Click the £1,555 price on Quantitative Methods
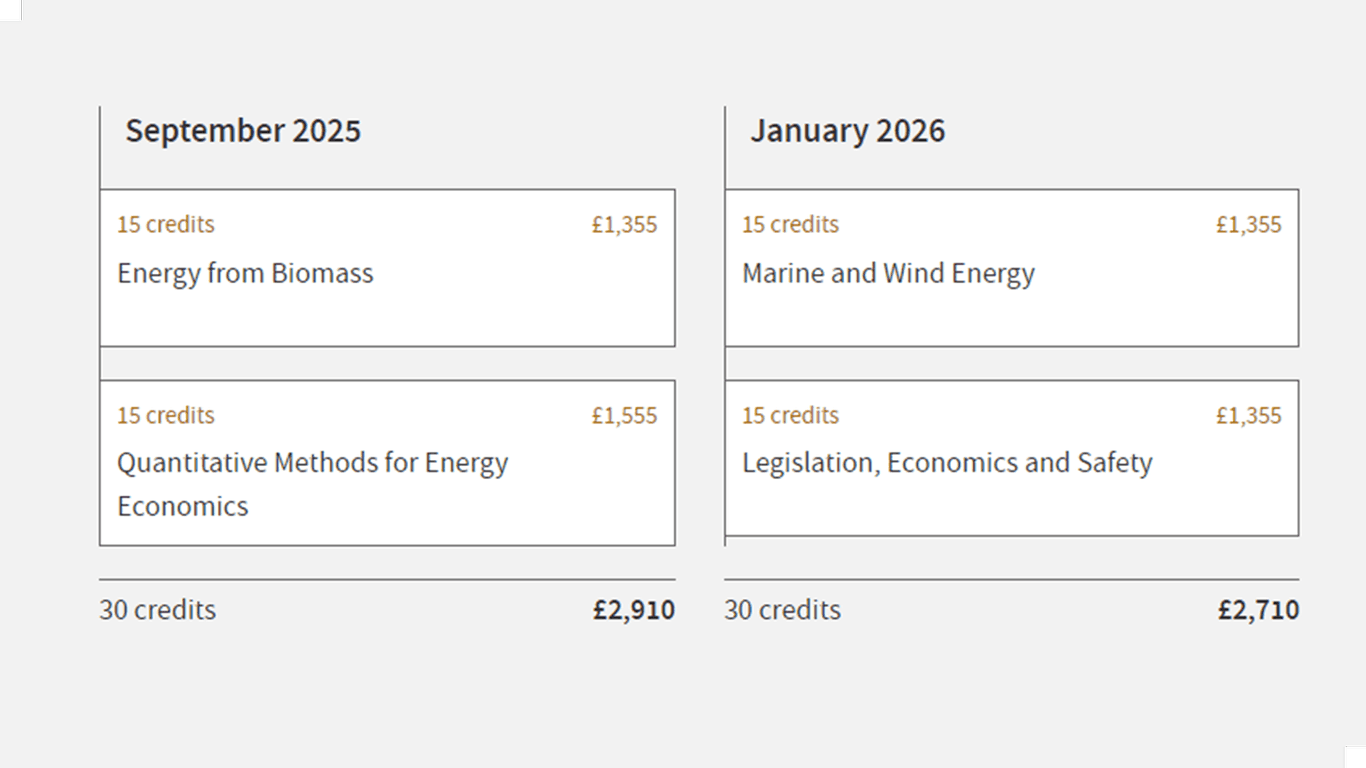Viewport: 1366px width, 768px height. tap(624, 416)
